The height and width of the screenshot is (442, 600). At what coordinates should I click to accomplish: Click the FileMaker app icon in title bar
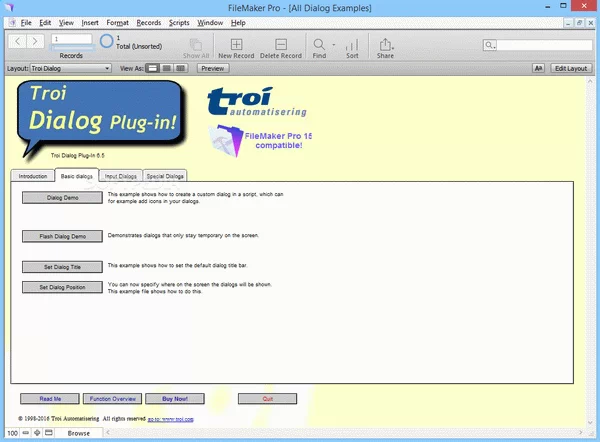point(9,7)
